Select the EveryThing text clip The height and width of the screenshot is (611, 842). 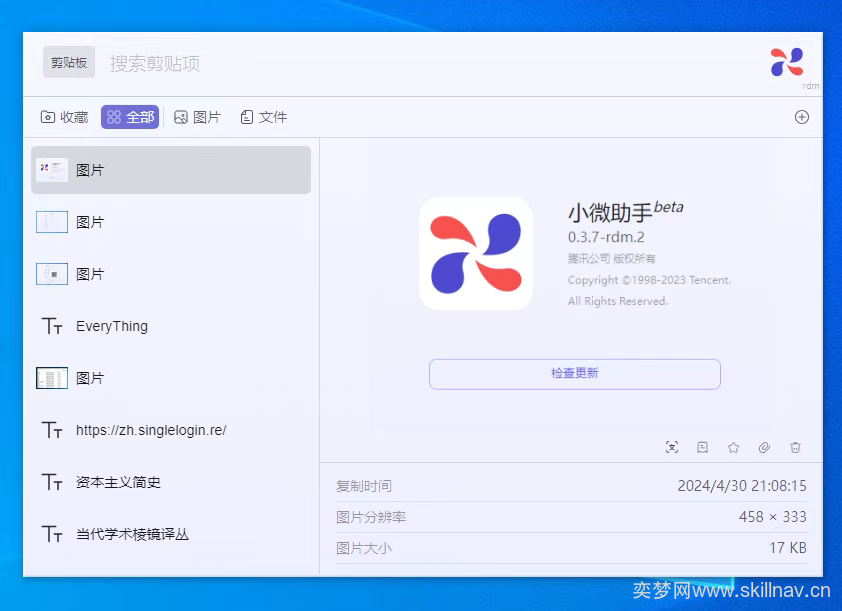(171, 326)
